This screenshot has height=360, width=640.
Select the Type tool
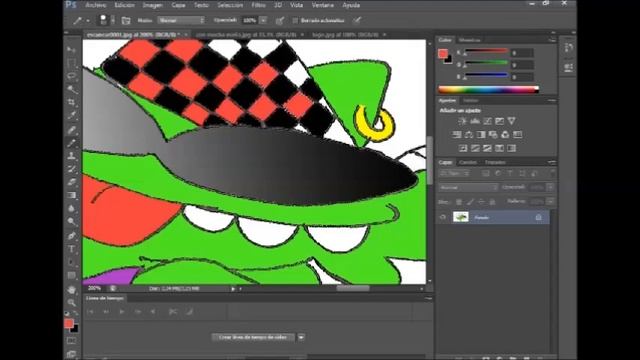[71, 249]
